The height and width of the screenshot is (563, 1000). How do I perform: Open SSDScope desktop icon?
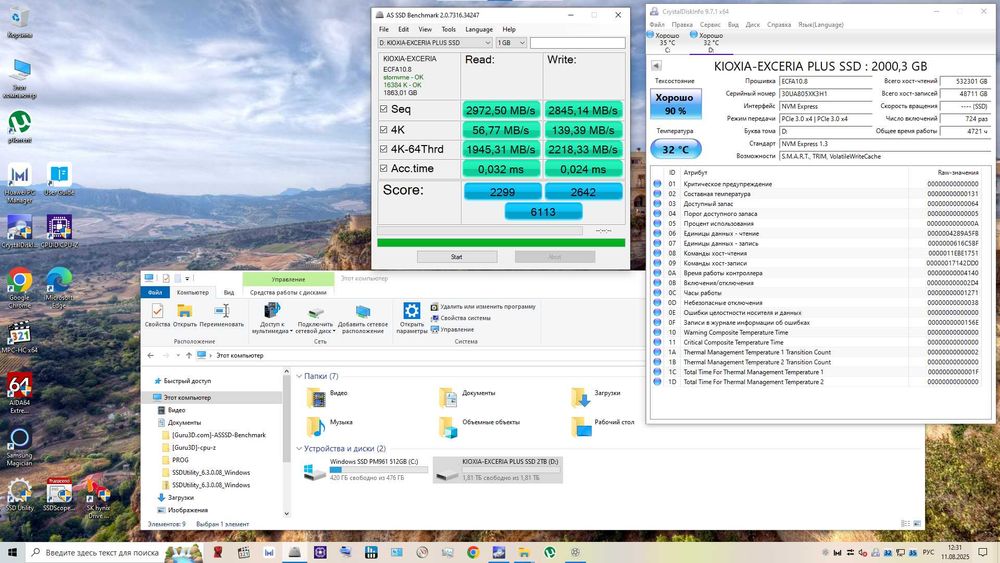coord(59,495)
